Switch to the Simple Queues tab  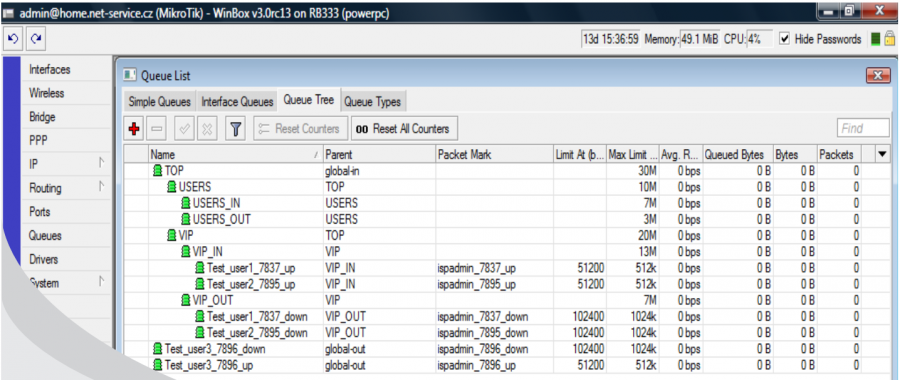(x=160, y=102)
